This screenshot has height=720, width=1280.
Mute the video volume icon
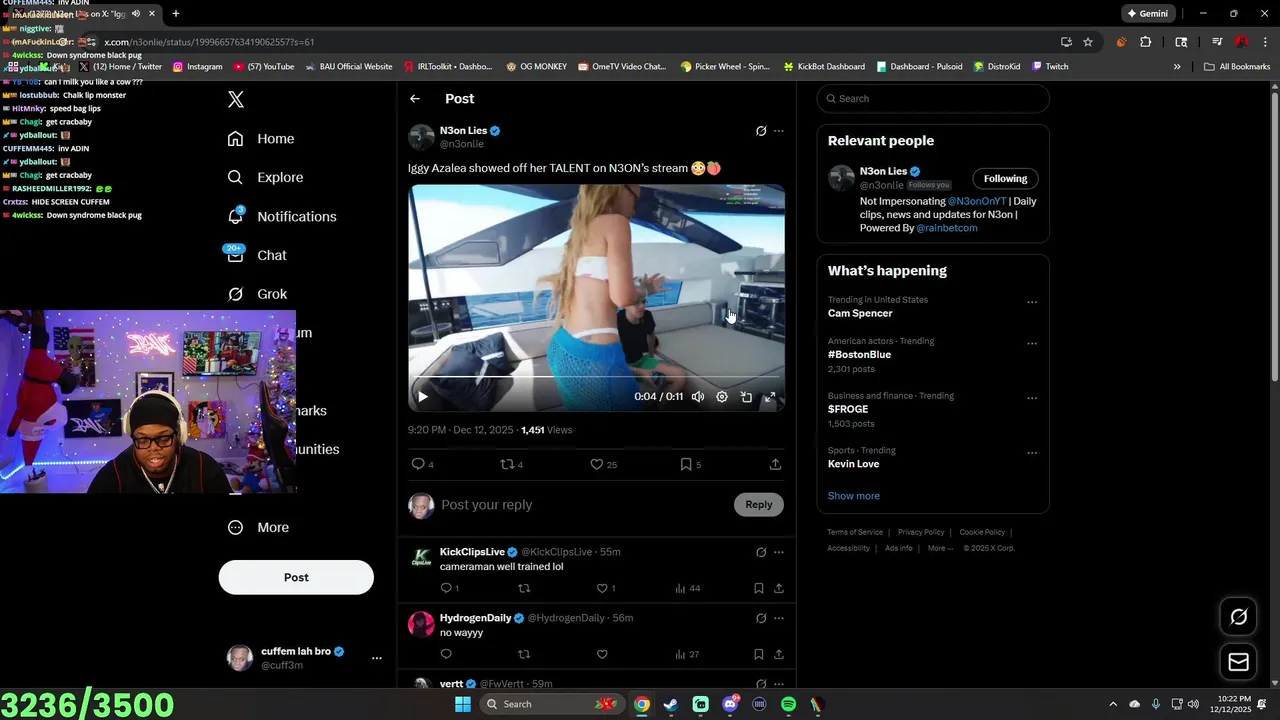[x=698, y=397]
